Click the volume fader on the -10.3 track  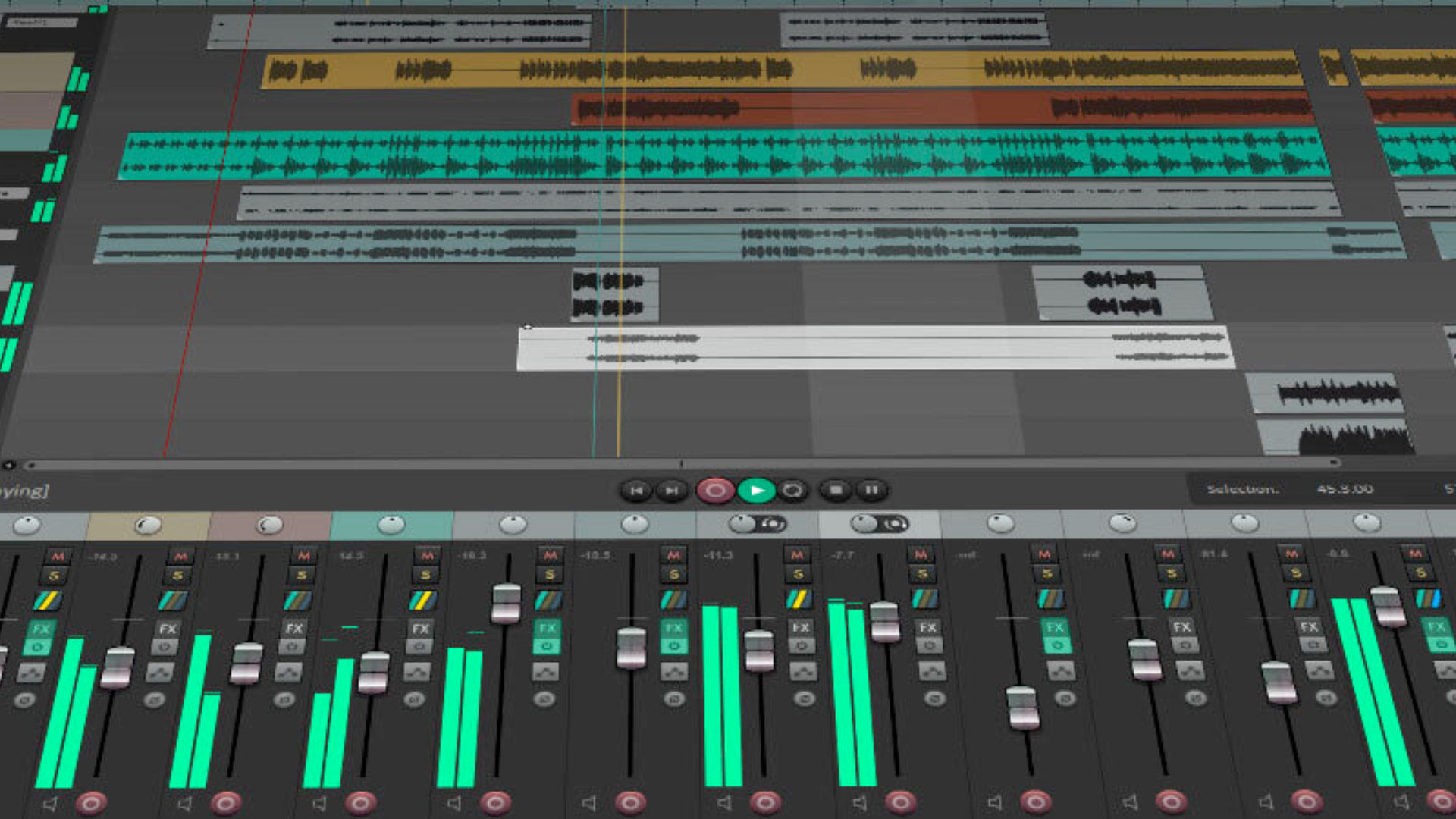coord(506,603)
